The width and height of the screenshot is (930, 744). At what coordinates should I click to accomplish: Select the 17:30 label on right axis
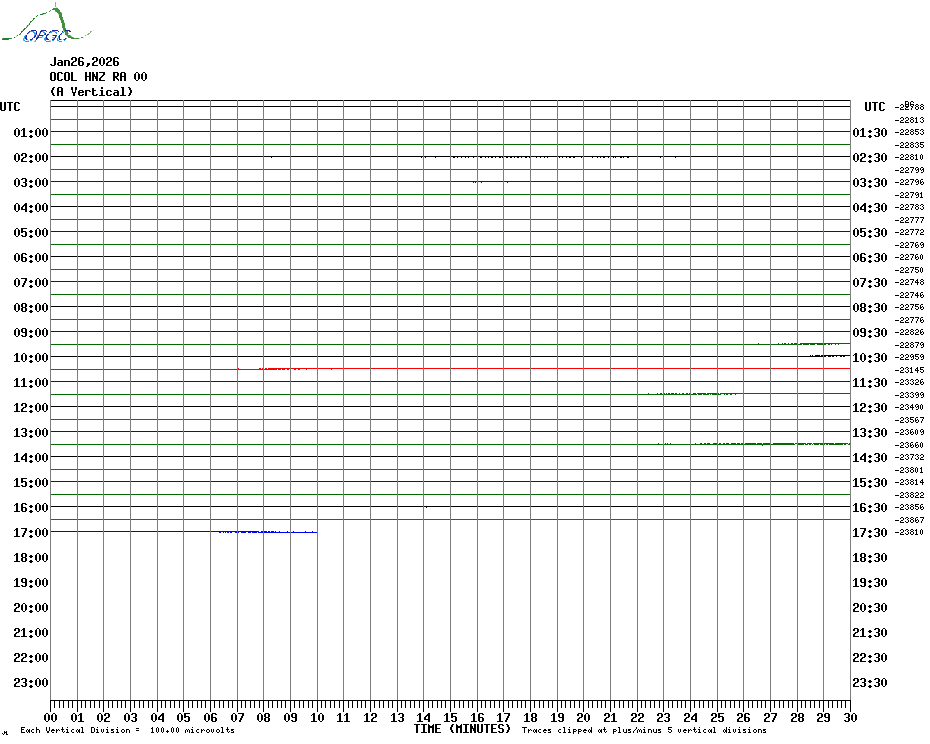tap(868, 533)
